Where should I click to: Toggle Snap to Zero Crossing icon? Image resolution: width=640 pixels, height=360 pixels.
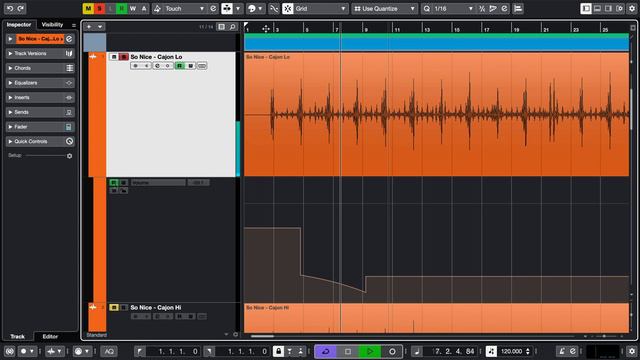coord(274,9)
